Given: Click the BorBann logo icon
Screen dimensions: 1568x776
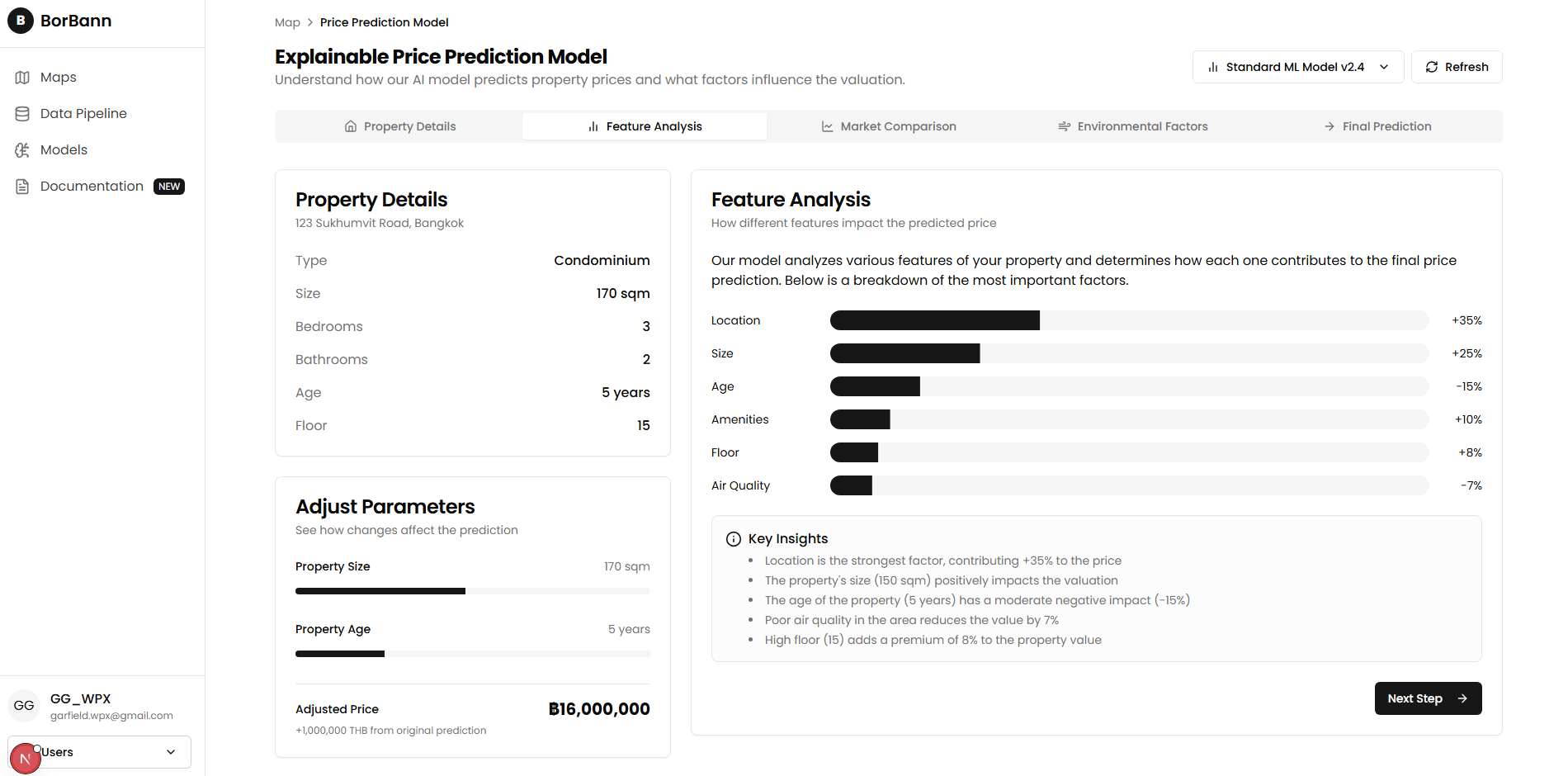Looking at the screenshot, I should [x=21, y=21].
